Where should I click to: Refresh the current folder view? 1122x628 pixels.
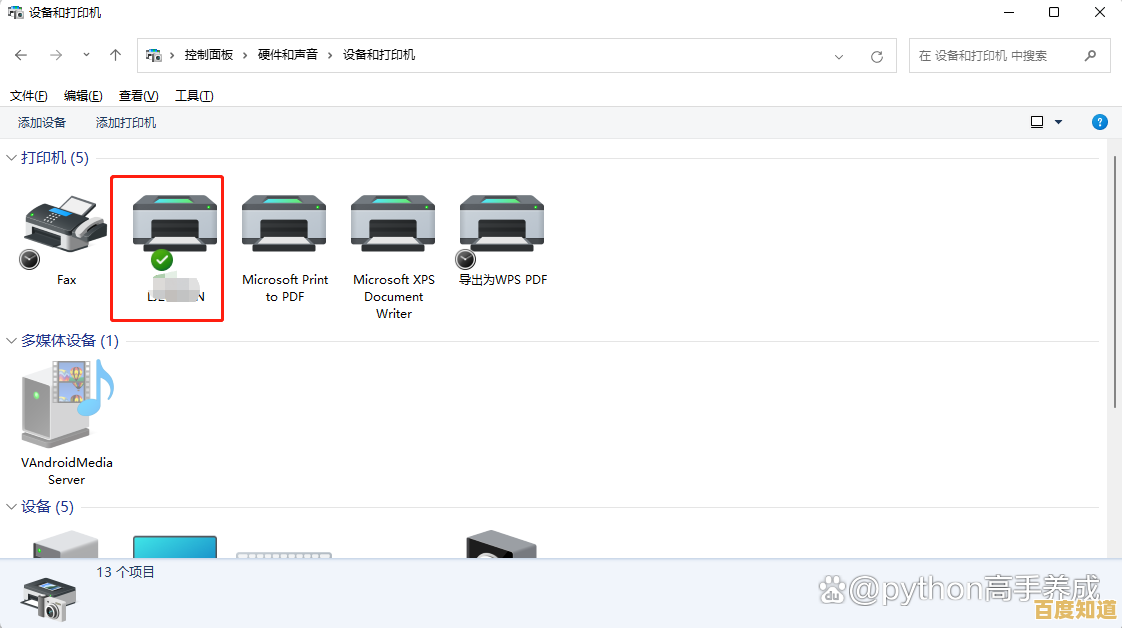click(x=877, y=55)
